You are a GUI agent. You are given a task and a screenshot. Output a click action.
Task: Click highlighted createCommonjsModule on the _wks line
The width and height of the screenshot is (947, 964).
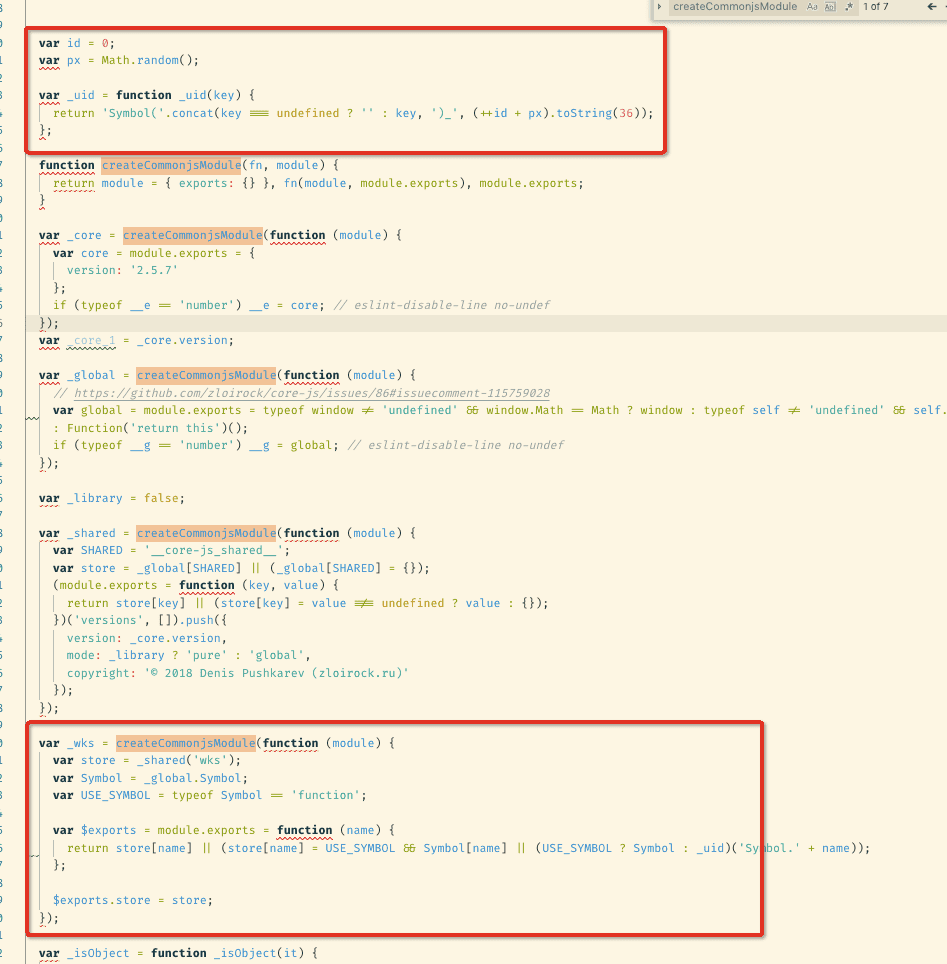[x=185, y=743]
